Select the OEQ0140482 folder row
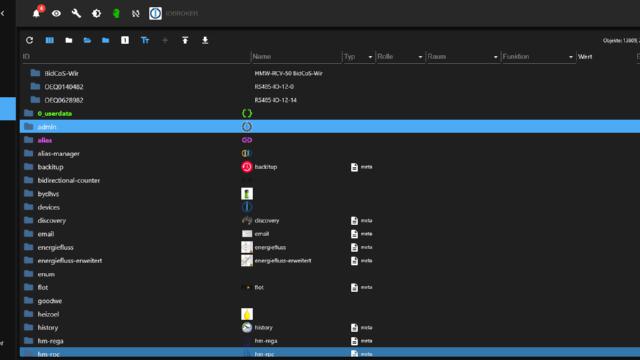 tap(330, 87)
